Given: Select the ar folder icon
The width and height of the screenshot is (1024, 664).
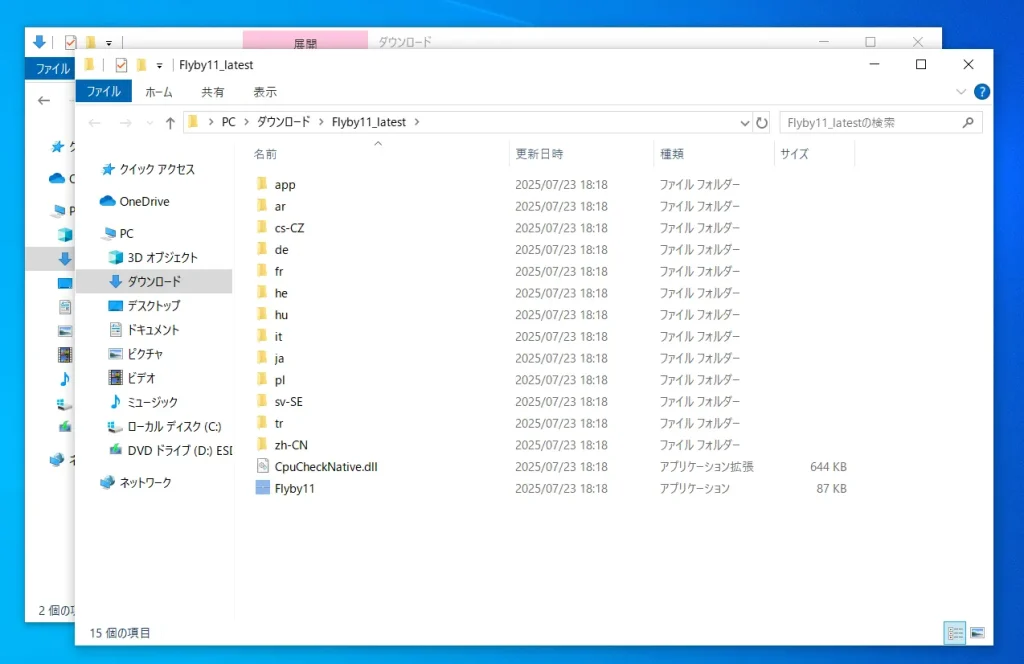Looking at the screenshot, I should [x=262, y=206].
